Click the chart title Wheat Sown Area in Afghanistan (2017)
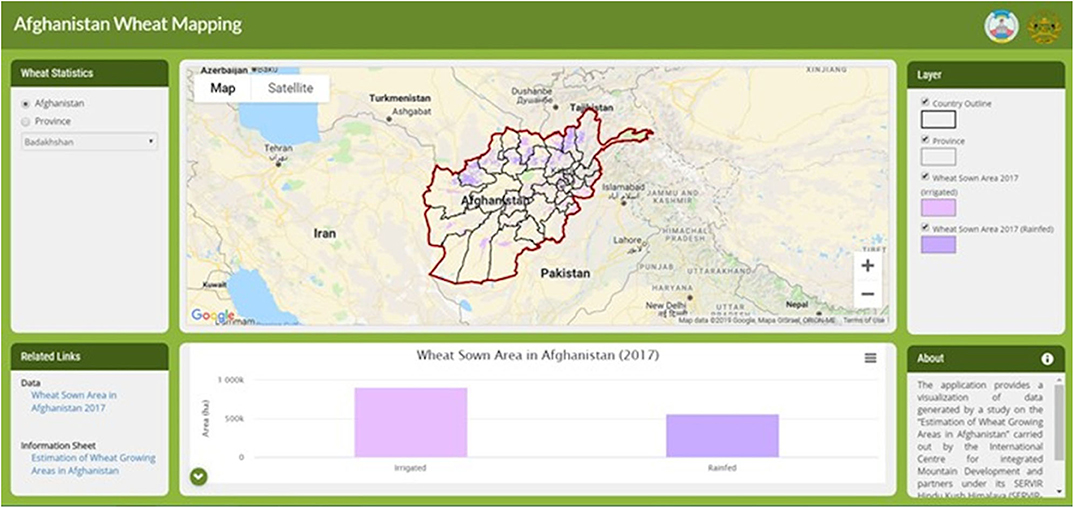1074x508 pixels. tap(538, 356)
